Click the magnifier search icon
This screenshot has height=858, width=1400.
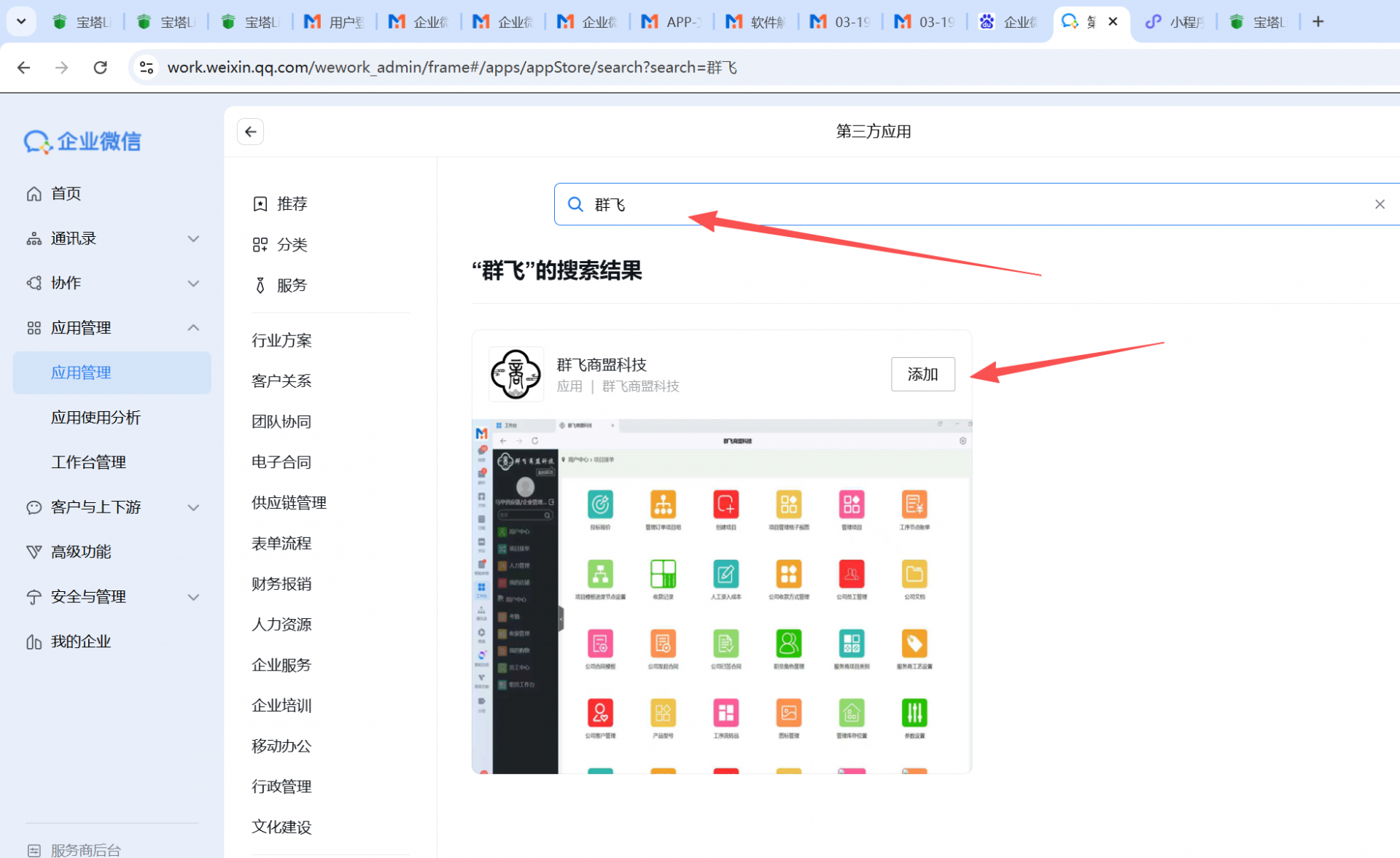(575, 204)
